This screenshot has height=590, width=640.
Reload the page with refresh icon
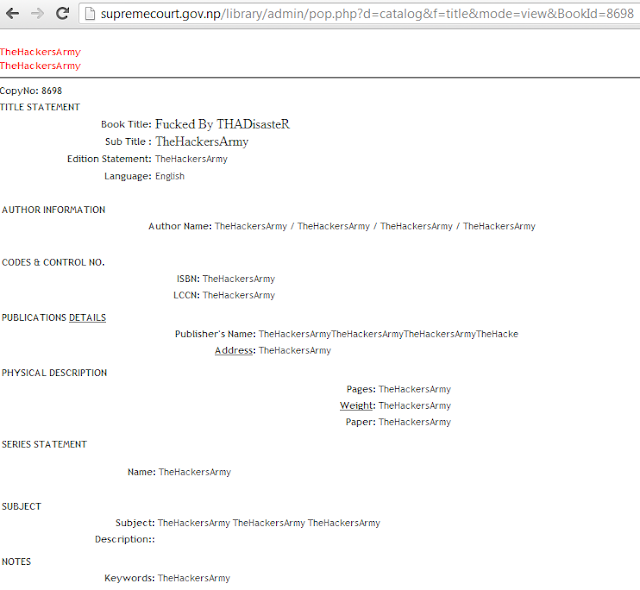pos(62,13)
